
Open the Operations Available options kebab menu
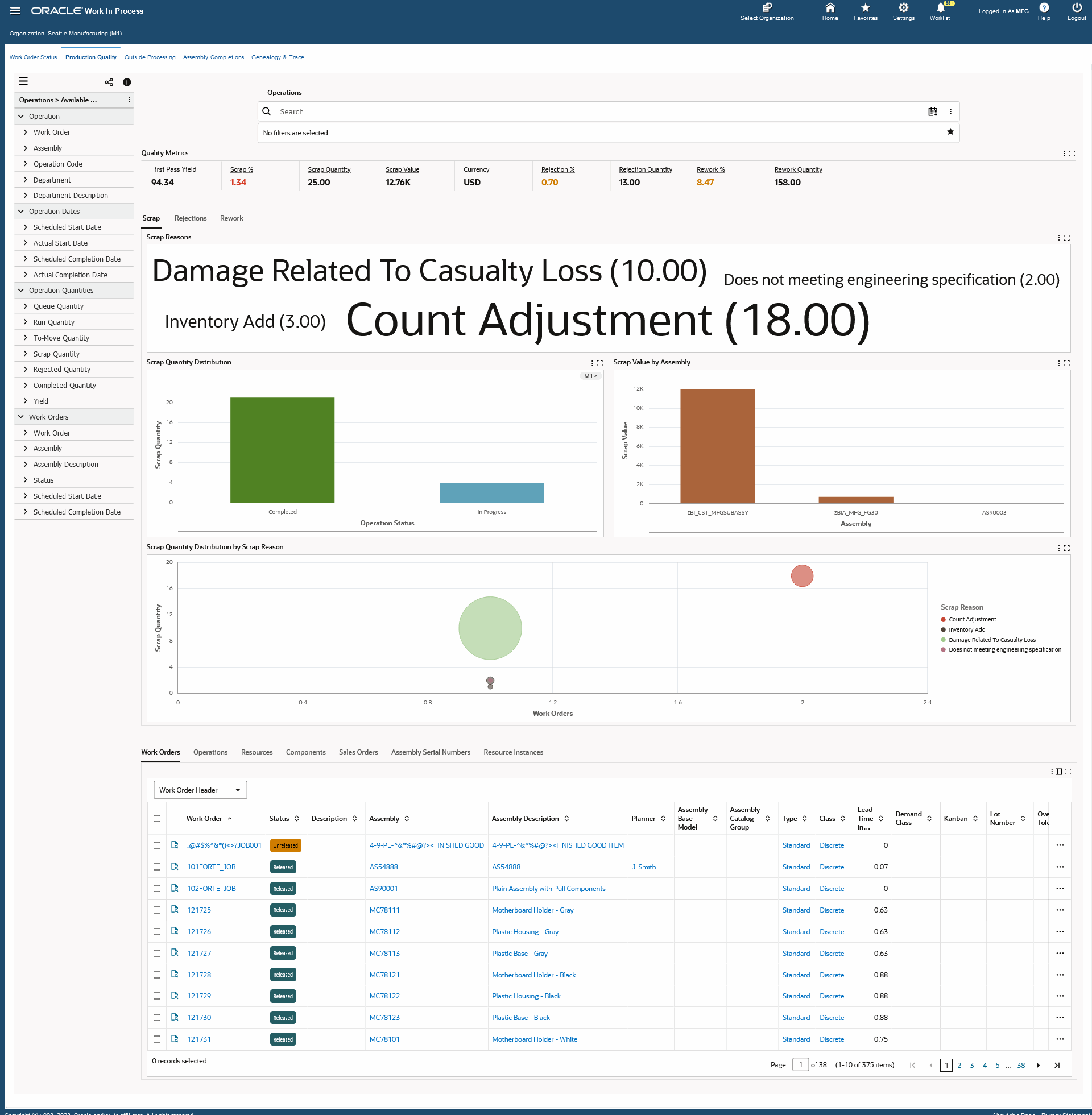129,100
